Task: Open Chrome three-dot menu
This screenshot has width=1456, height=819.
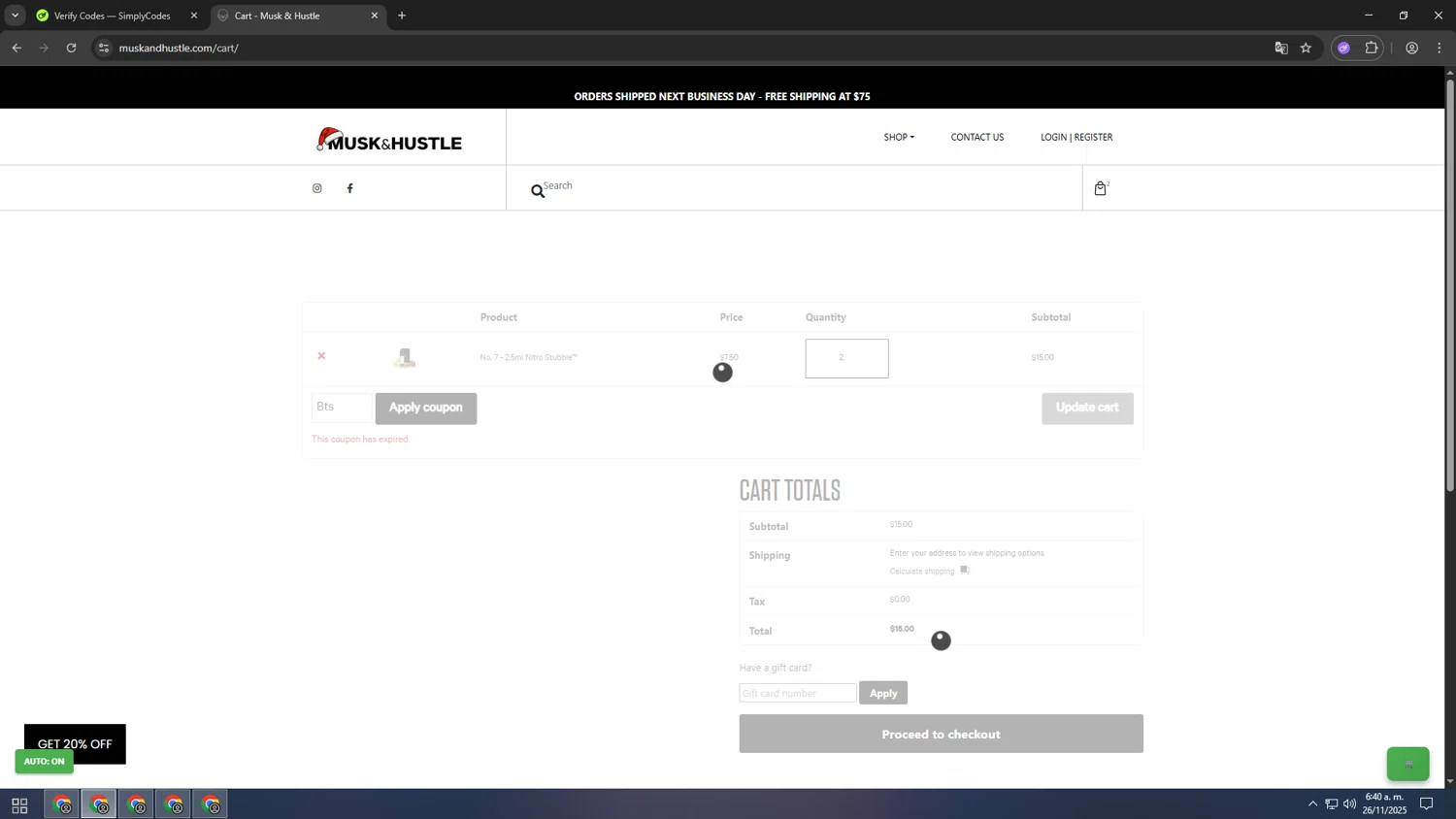Action: tap(1439, 48)
